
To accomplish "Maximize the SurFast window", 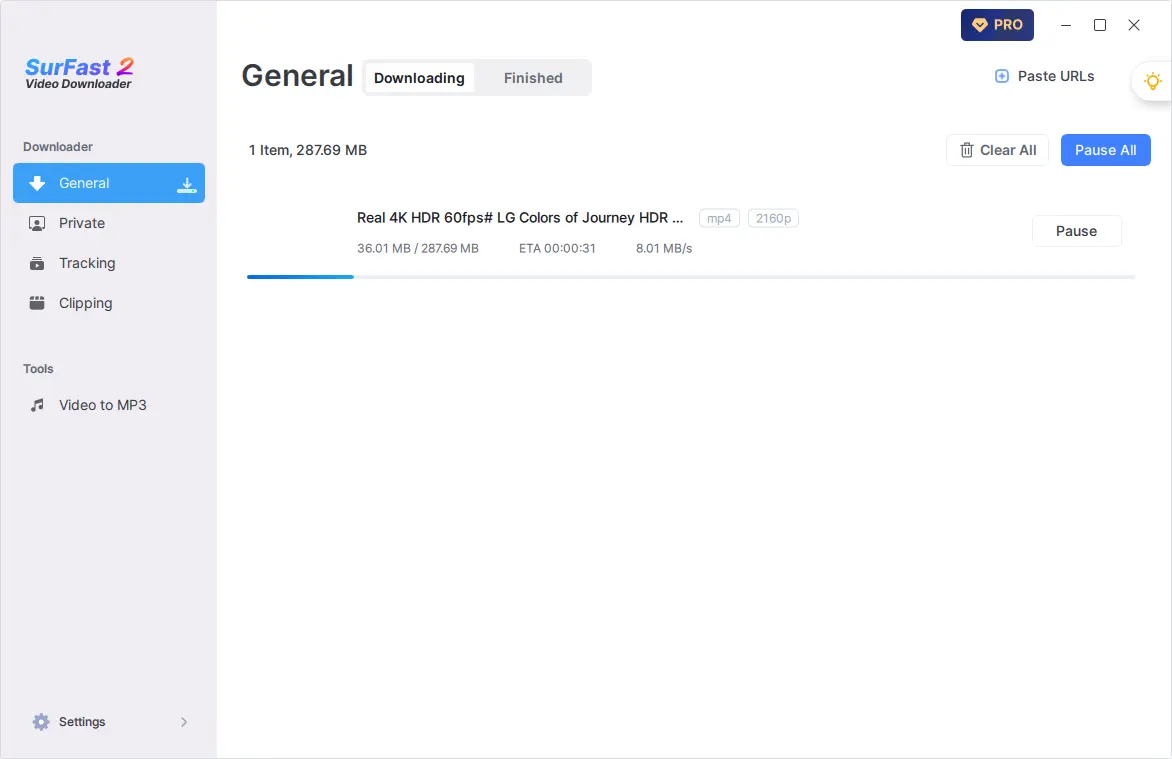I will click(1099, 25).
